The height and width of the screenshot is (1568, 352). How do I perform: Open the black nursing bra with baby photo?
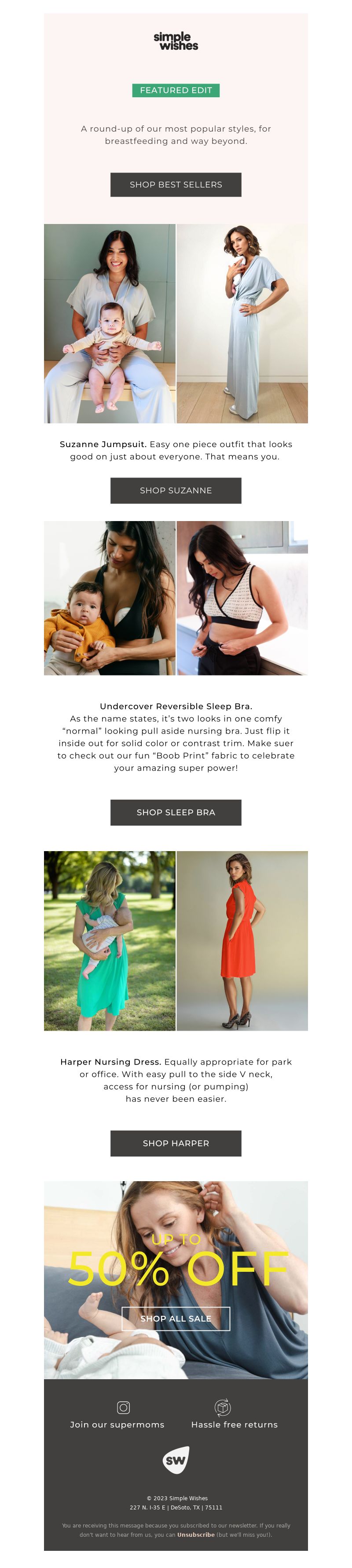[x=110, y=598]
